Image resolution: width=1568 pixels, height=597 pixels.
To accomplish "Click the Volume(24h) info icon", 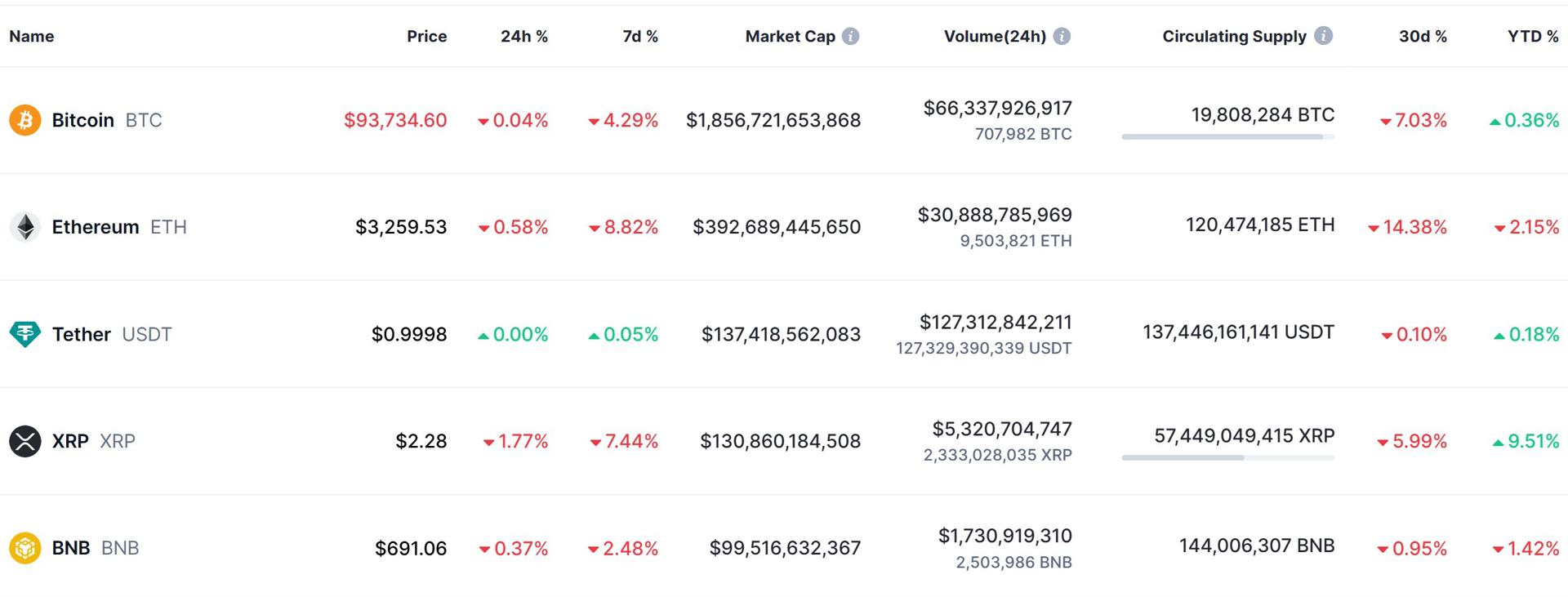I will coord(1061,36).
